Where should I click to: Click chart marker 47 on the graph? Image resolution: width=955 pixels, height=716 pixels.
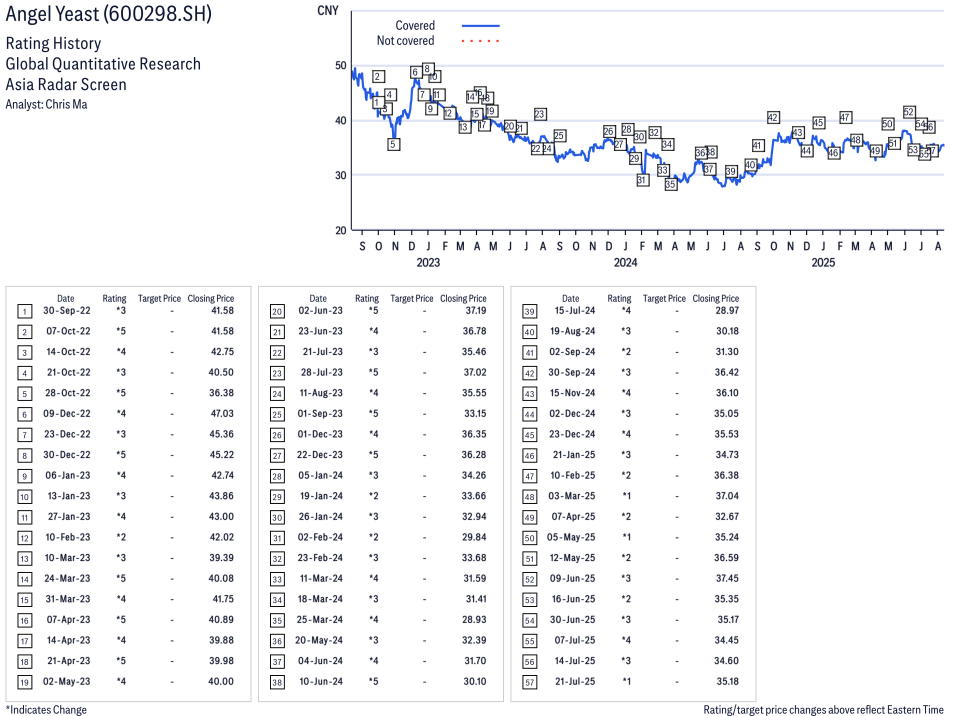pyautogui.click(x=845, y=118)
